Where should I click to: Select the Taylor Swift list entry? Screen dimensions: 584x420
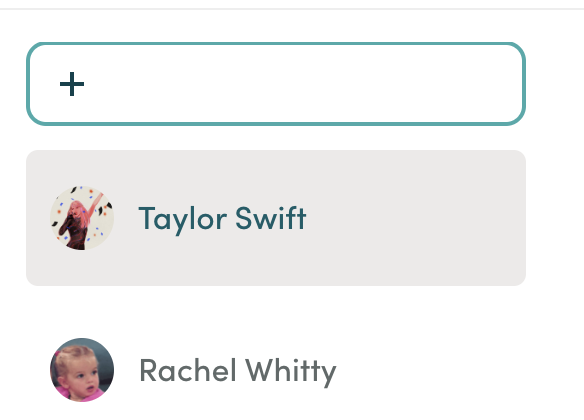click(276, 218)
